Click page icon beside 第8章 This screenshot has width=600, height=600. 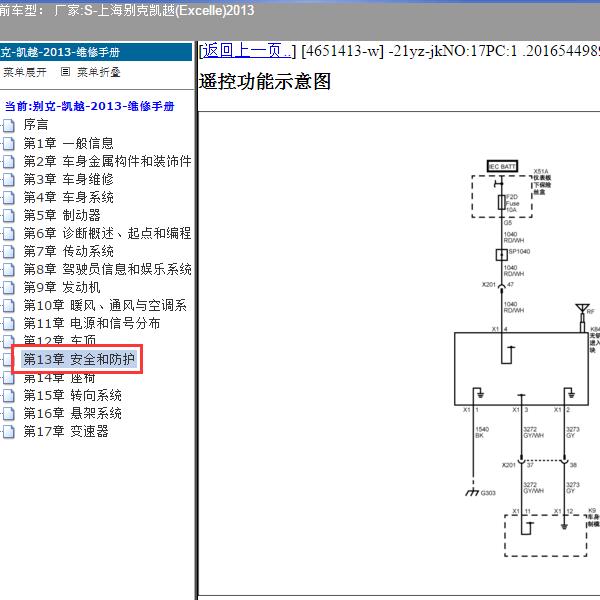coord(8,269)
